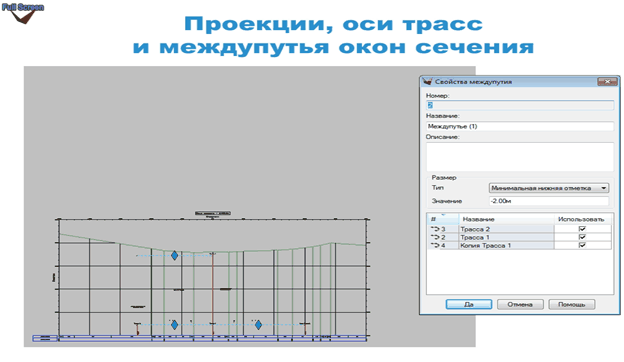Image resolution: width=624 pixels, height=362 pixels.
Task: Open the Помощь button
Action: [x=572, y=304]
